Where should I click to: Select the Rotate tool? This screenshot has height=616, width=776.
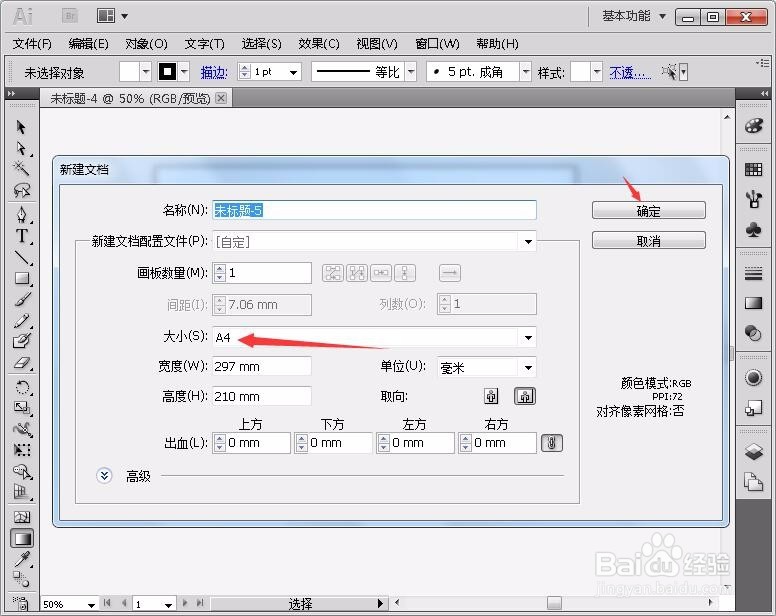21,387
